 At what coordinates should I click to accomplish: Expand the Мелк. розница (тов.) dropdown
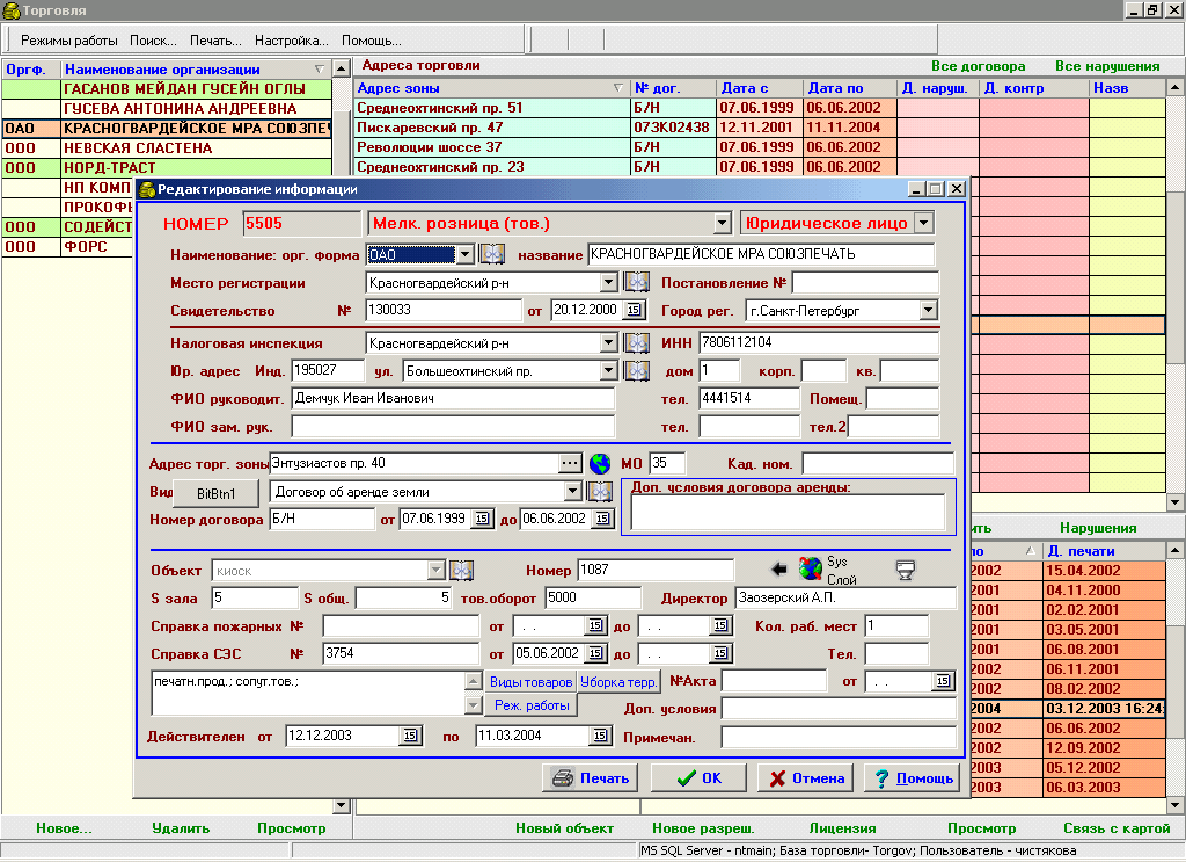pyautogui.click(x=723, y=224)
